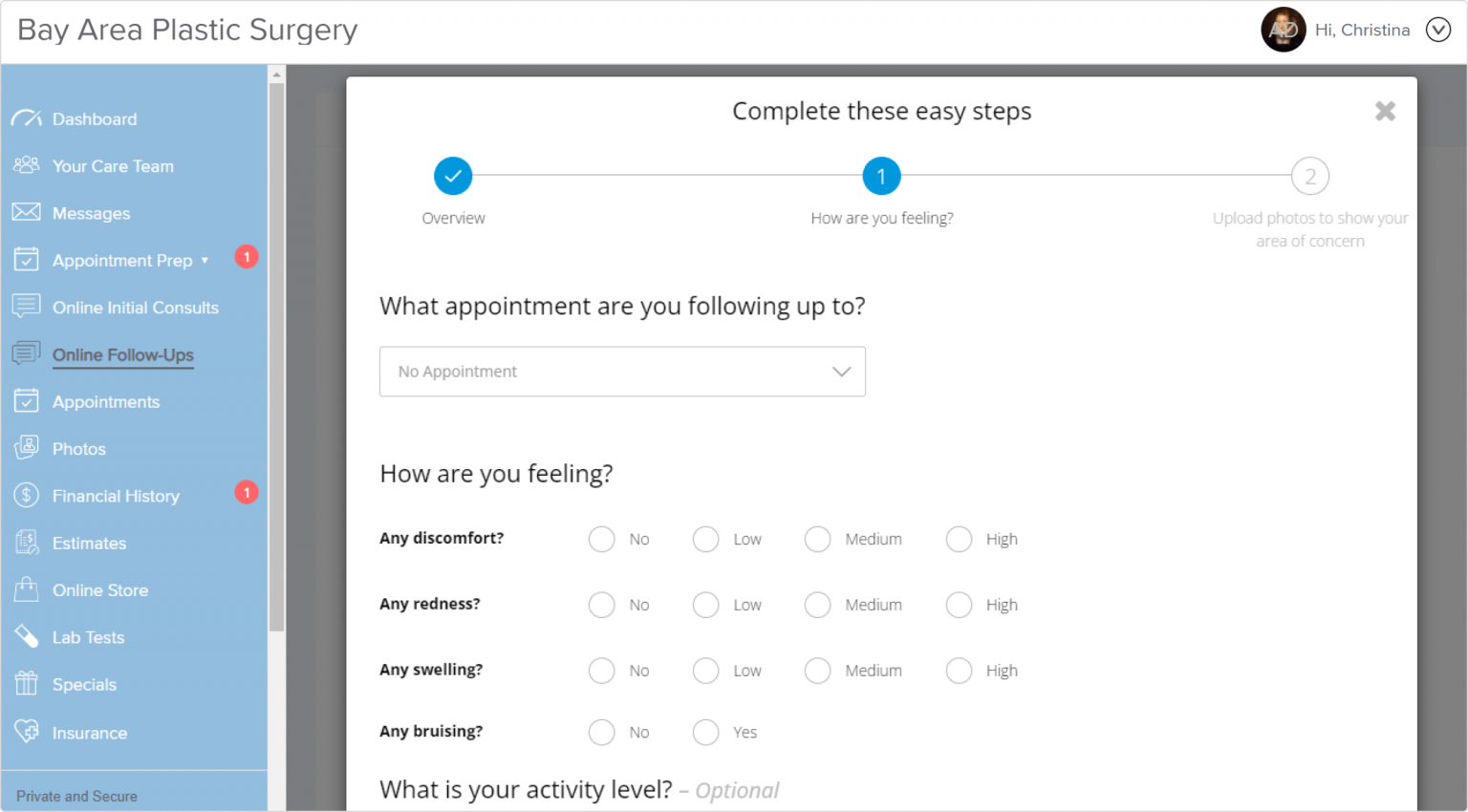This screenshot has width=1468, height=812.
Task: Close the follow-up steps dialog
Action: [x=1385, y=112]
